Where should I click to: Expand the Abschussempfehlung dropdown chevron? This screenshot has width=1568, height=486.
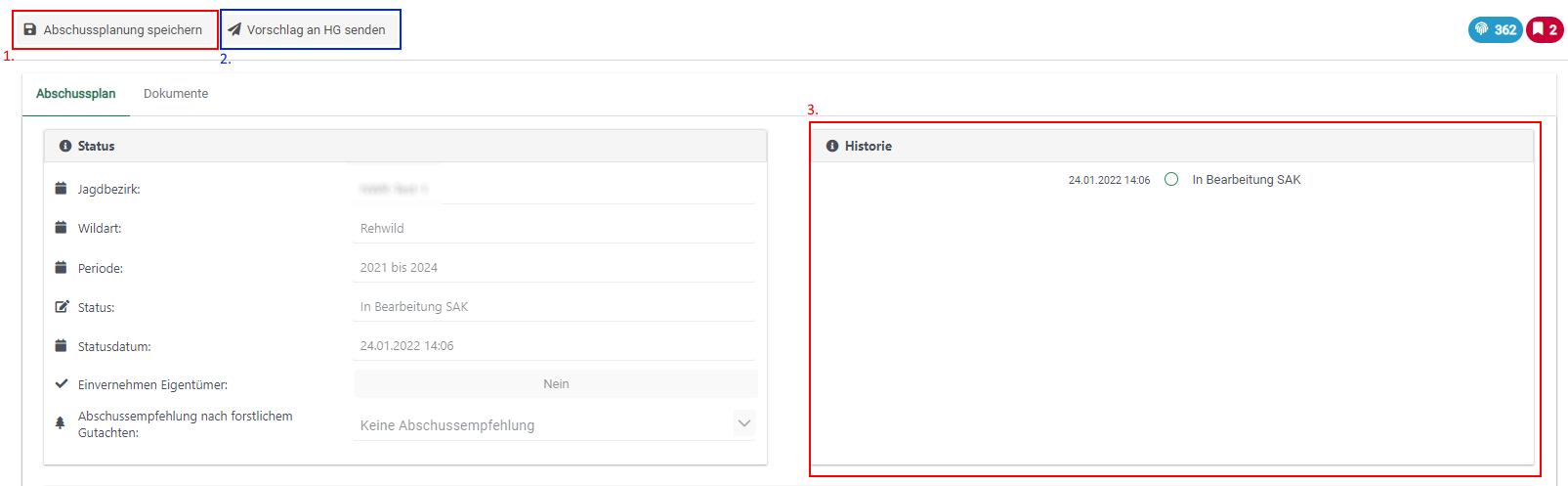(743, 423)
